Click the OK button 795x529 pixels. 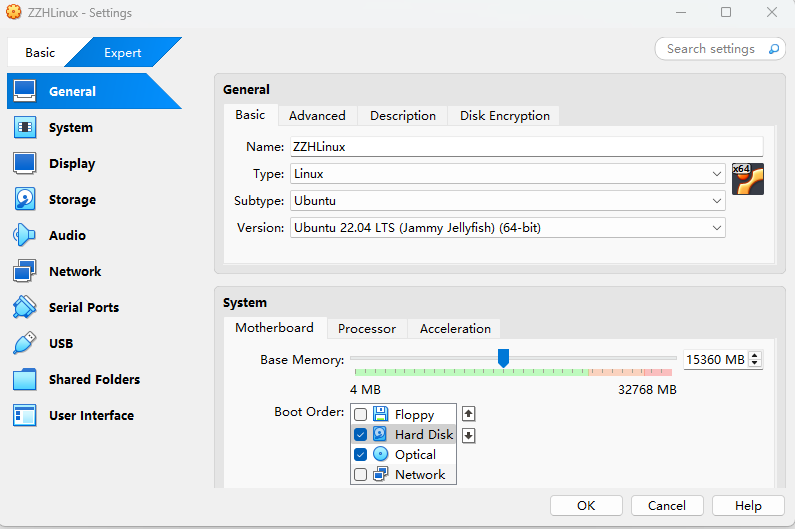[x=586, y=506]
